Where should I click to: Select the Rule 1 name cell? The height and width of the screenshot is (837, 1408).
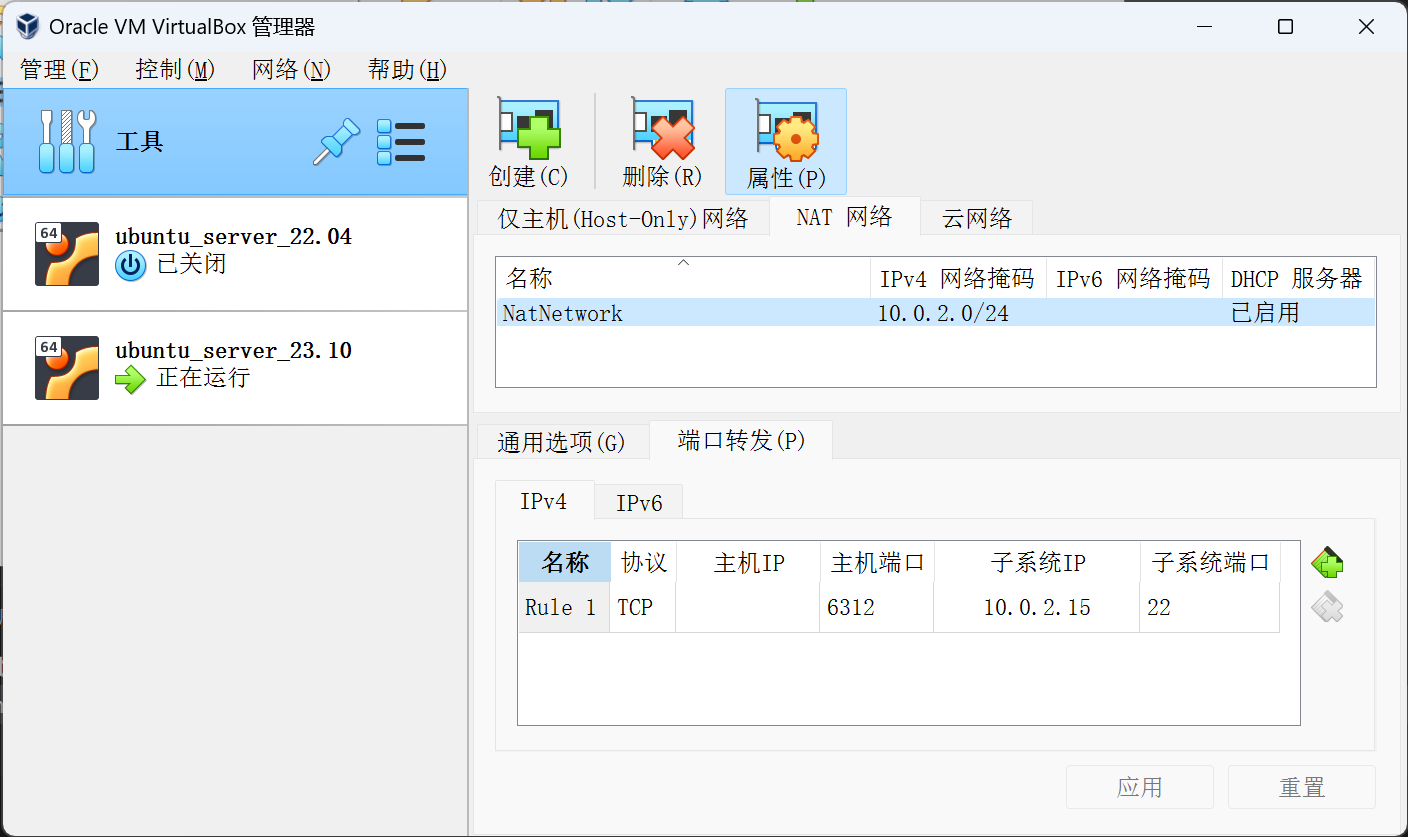pyautogui.click(x=565, y=607)
